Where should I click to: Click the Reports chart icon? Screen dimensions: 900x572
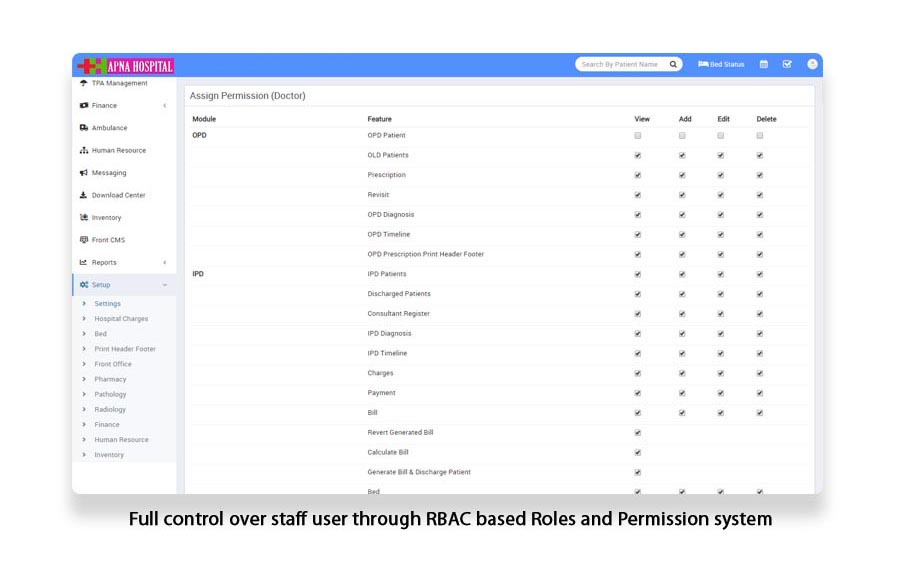84,262
